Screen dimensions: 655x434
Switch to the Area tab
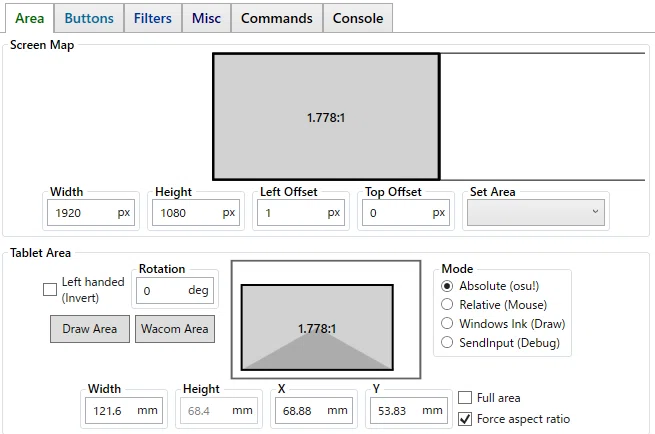[29, 18]
